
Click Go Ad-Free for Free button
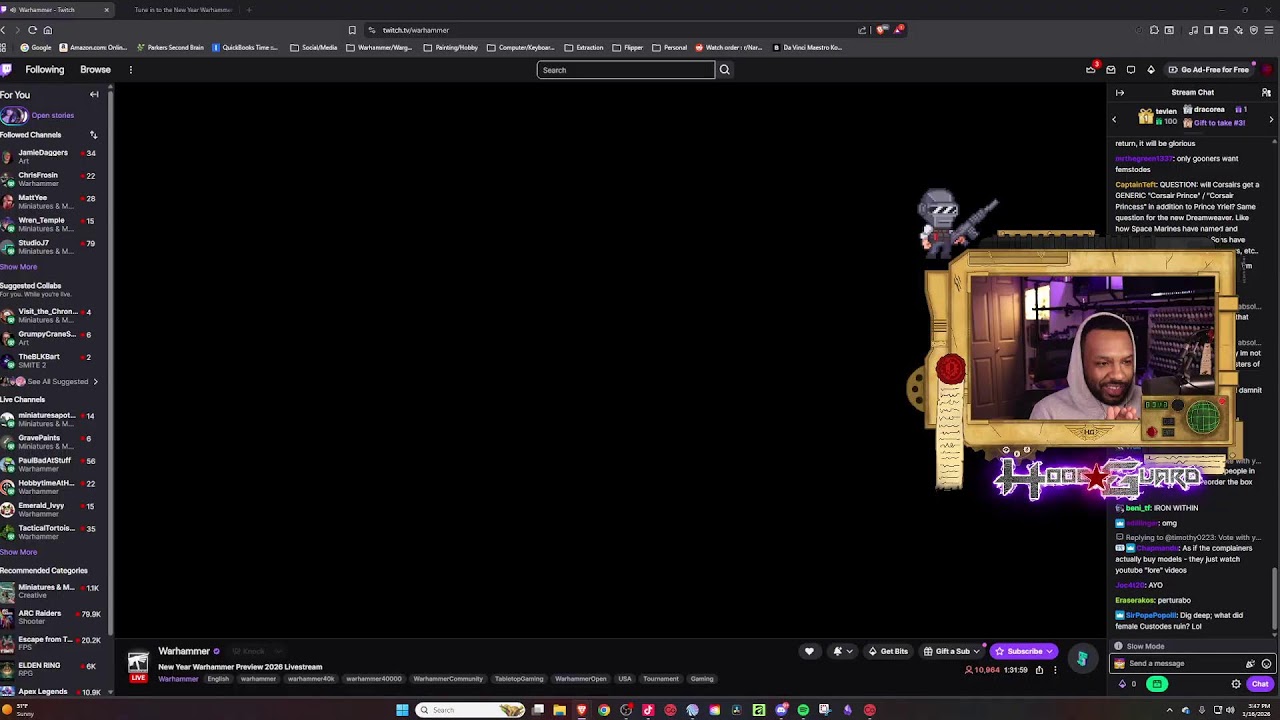(x=1208, y=70)
